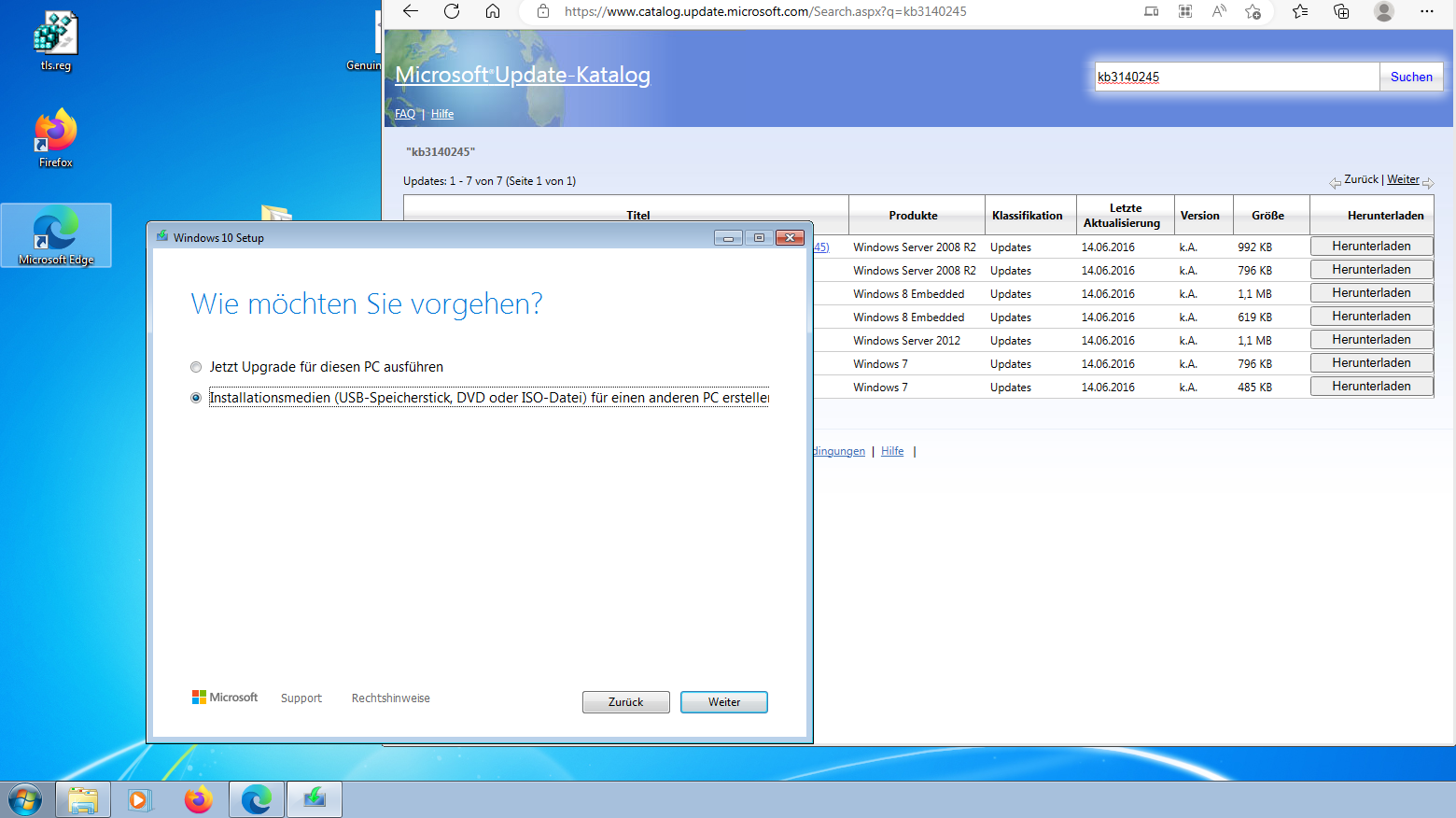Switch to Edge in the taskbar
Screen dimensions: 1456x818
[256, 800]
